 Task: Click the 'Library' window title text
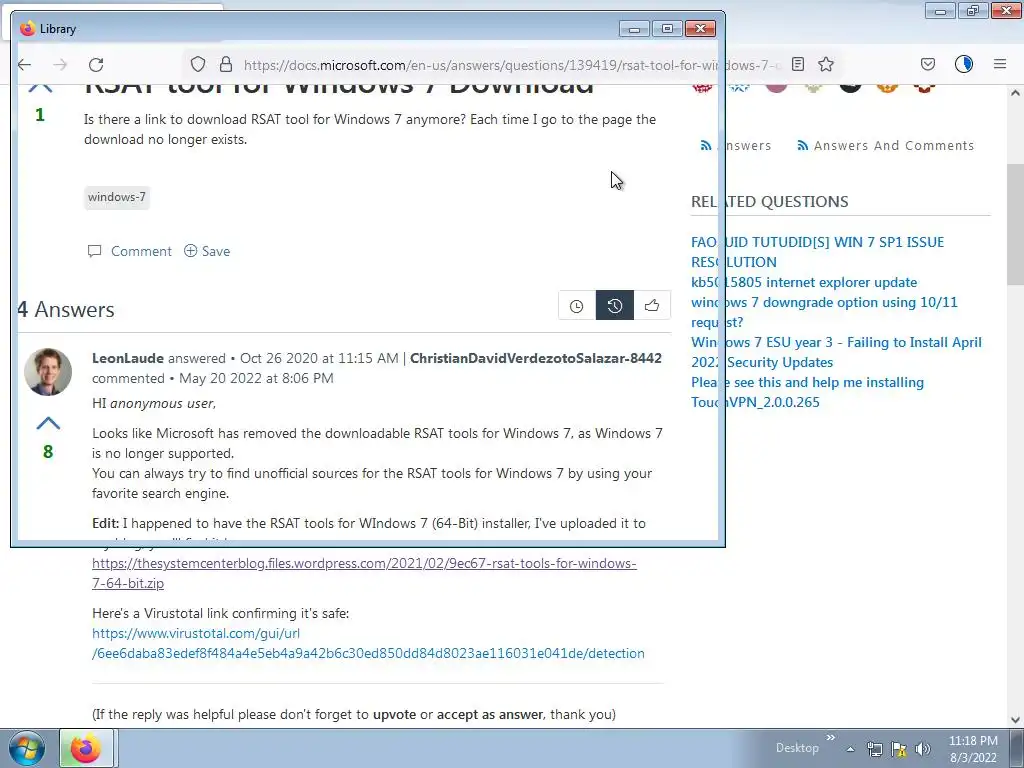pyautogui.click(x=58, y=29)
